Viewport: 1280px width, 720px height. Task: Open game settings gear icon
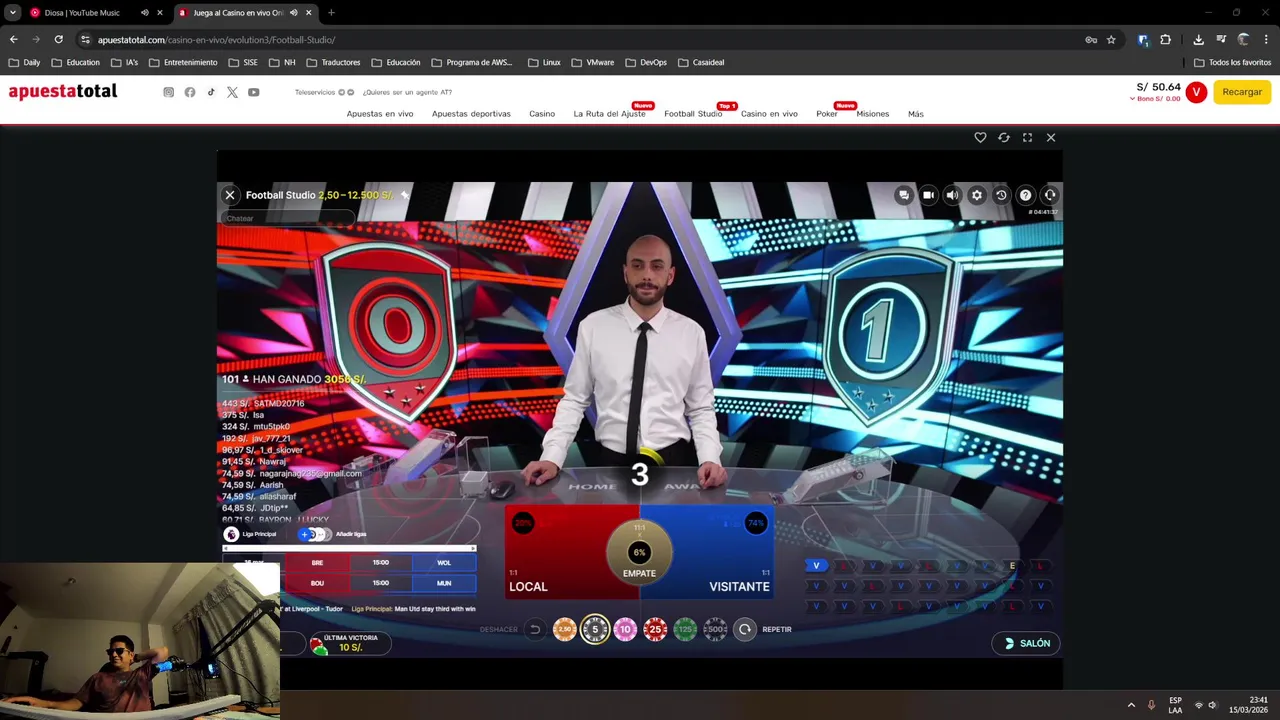point(977,195)
